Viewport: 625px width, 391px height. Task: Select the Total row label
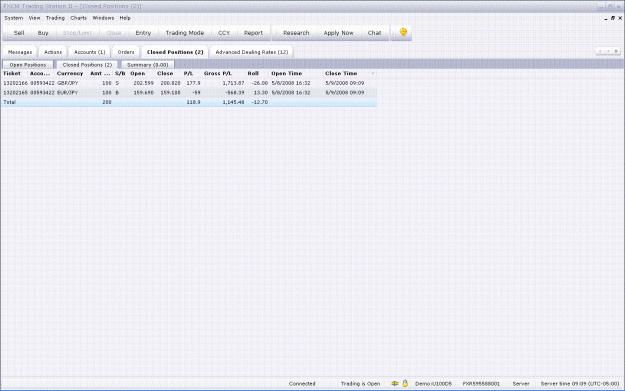click(x=10, y=102)
